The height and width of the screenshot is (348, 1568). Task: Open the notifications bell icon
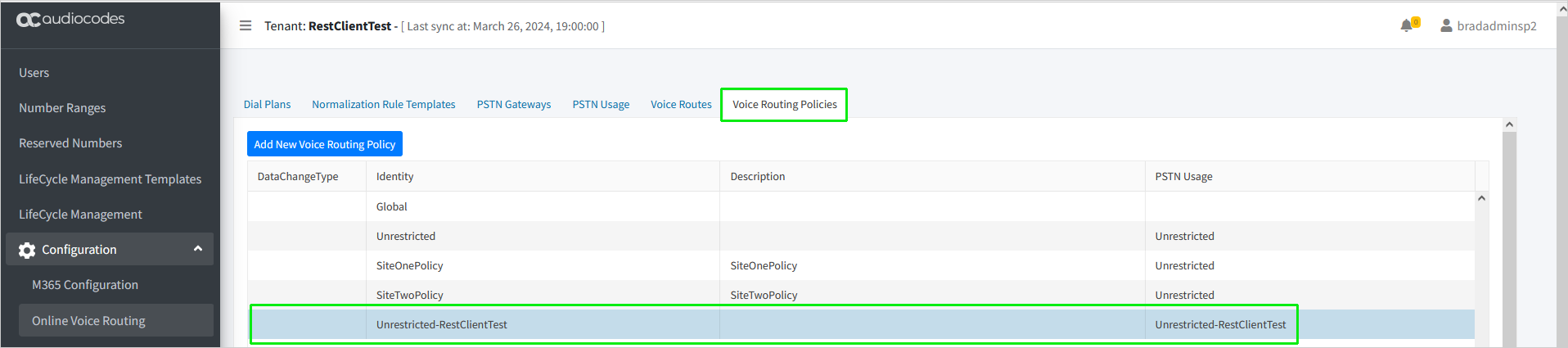click(x=1407, y=25)
